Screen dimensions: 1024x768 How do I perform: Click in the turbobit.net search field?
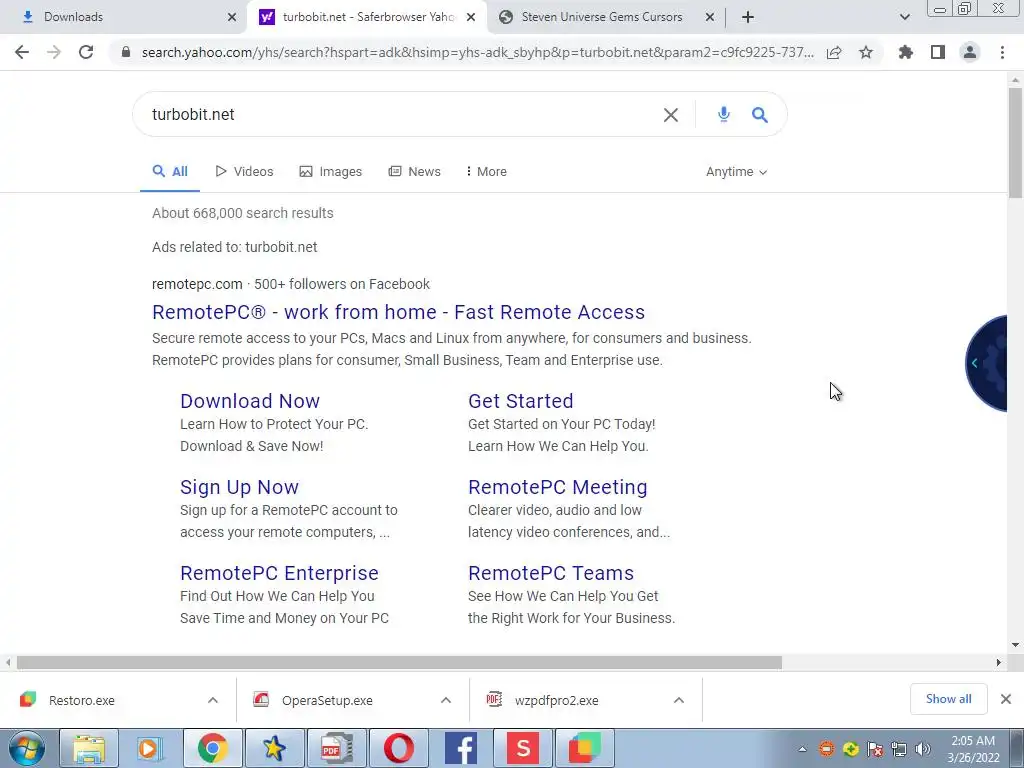(398, 114)
